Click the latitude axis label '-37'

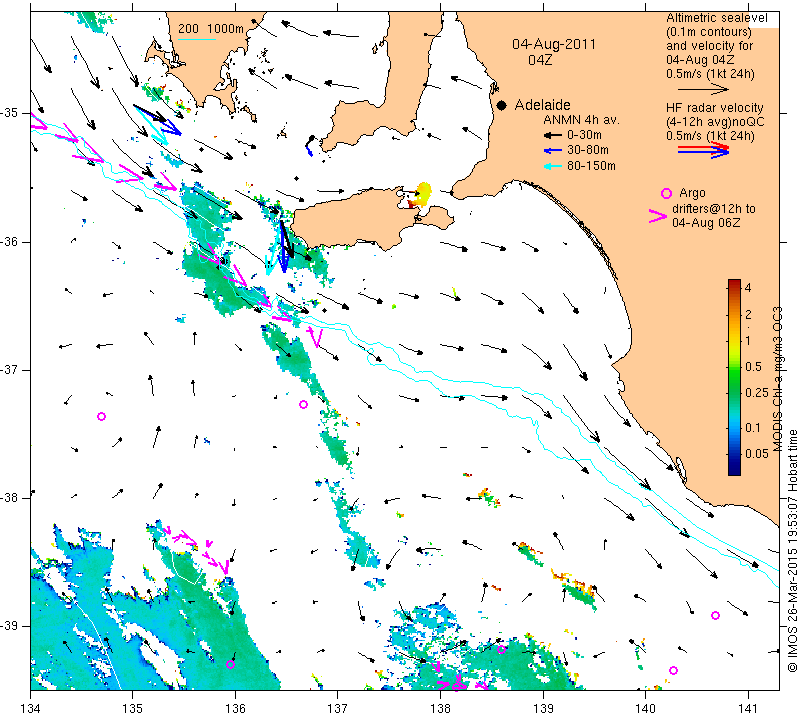[x=10, y=369]
